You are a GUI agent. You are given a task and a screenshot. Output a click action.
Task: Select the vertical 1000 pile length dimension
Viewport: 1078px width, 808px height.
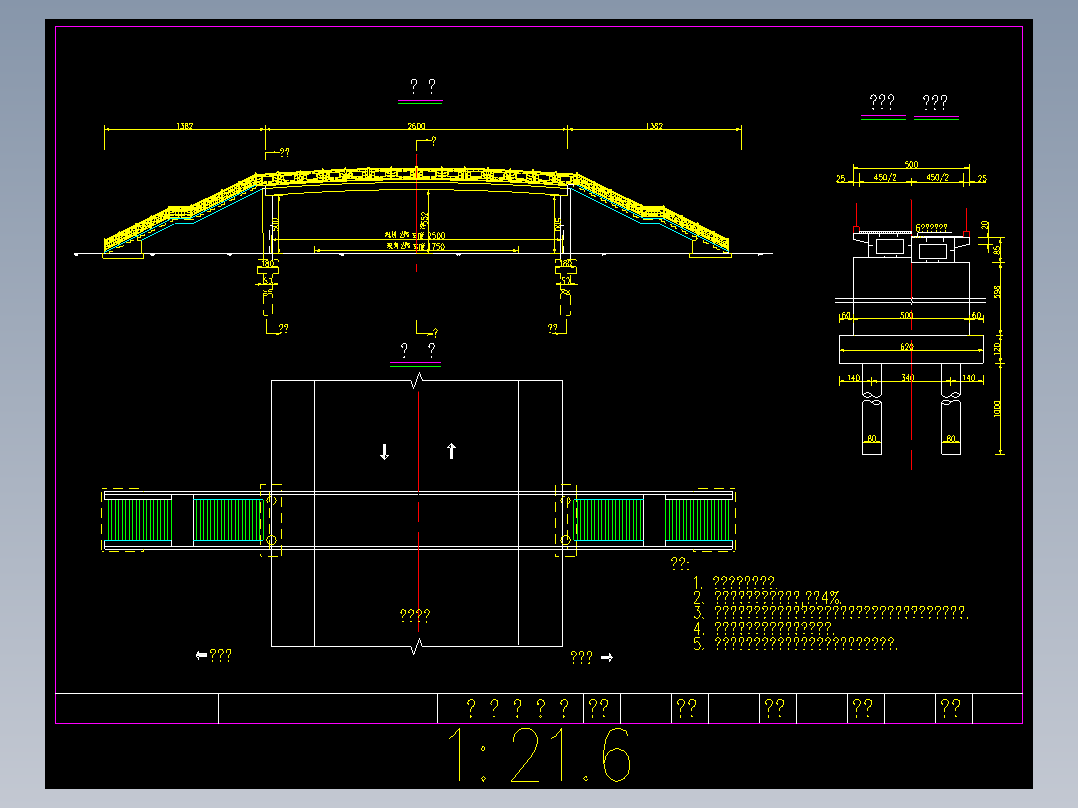pos(998,408)
